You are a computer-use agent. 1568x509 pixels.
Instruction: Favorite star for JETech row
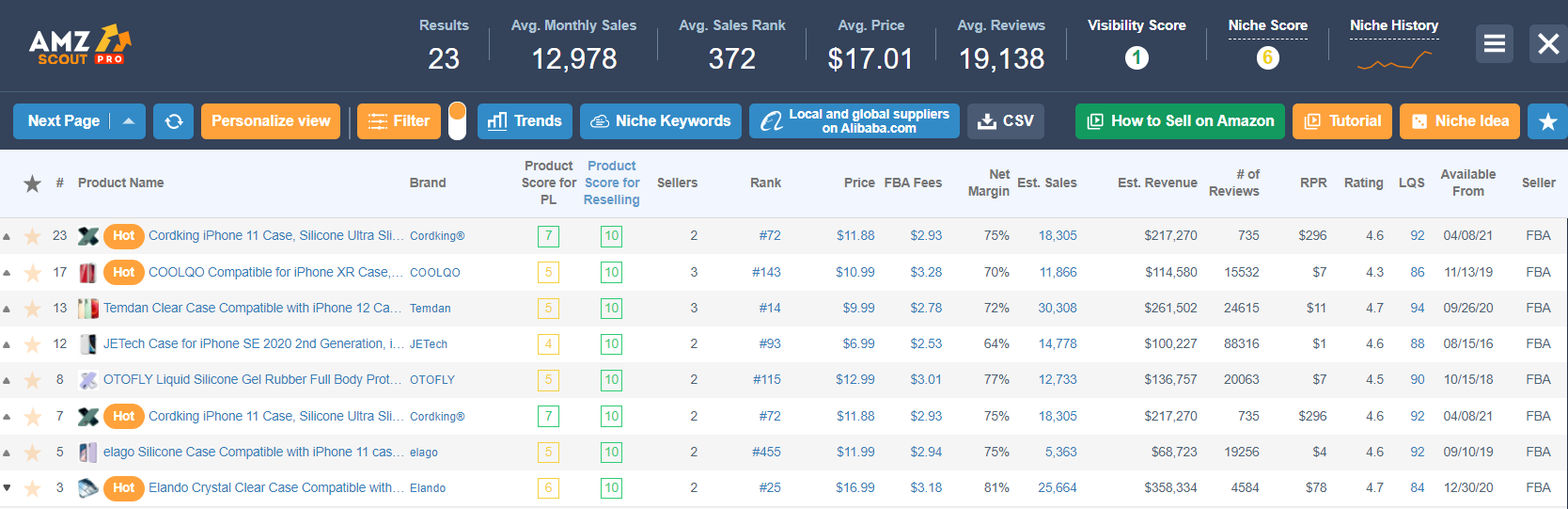(32, 344)
